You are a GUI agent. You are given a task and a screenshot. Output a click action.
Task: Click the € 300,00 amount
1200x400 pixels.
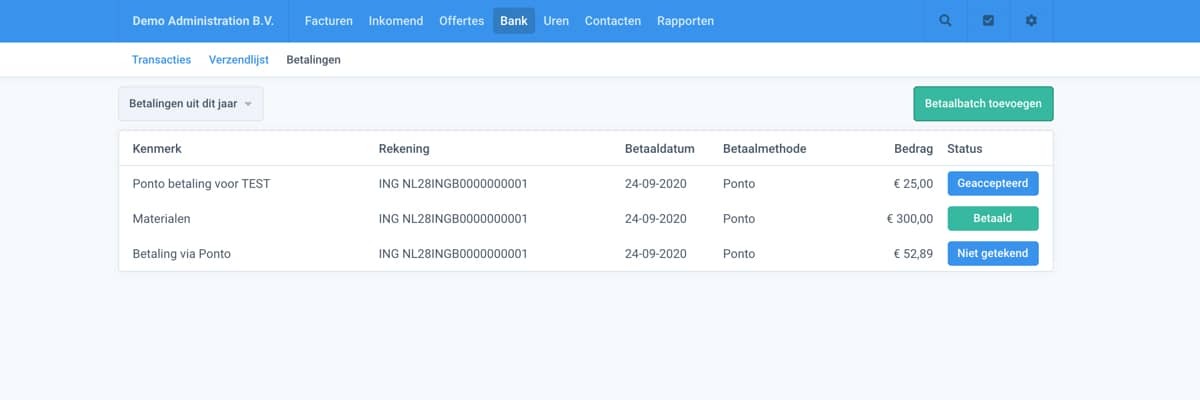click(910, 219)
